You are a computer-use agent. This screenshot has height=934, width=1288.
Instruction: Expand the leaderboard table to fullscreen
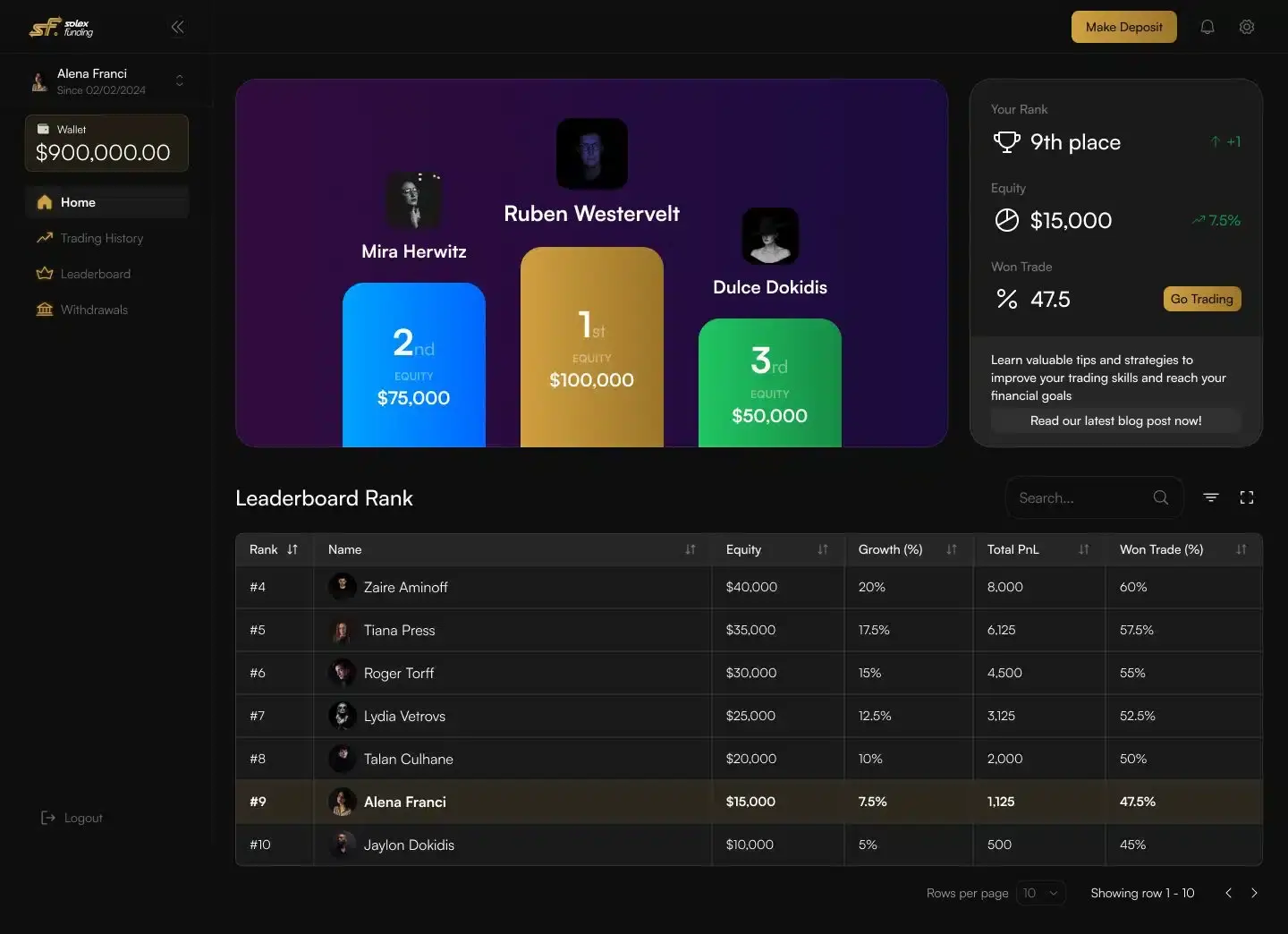coord(1247,497)
